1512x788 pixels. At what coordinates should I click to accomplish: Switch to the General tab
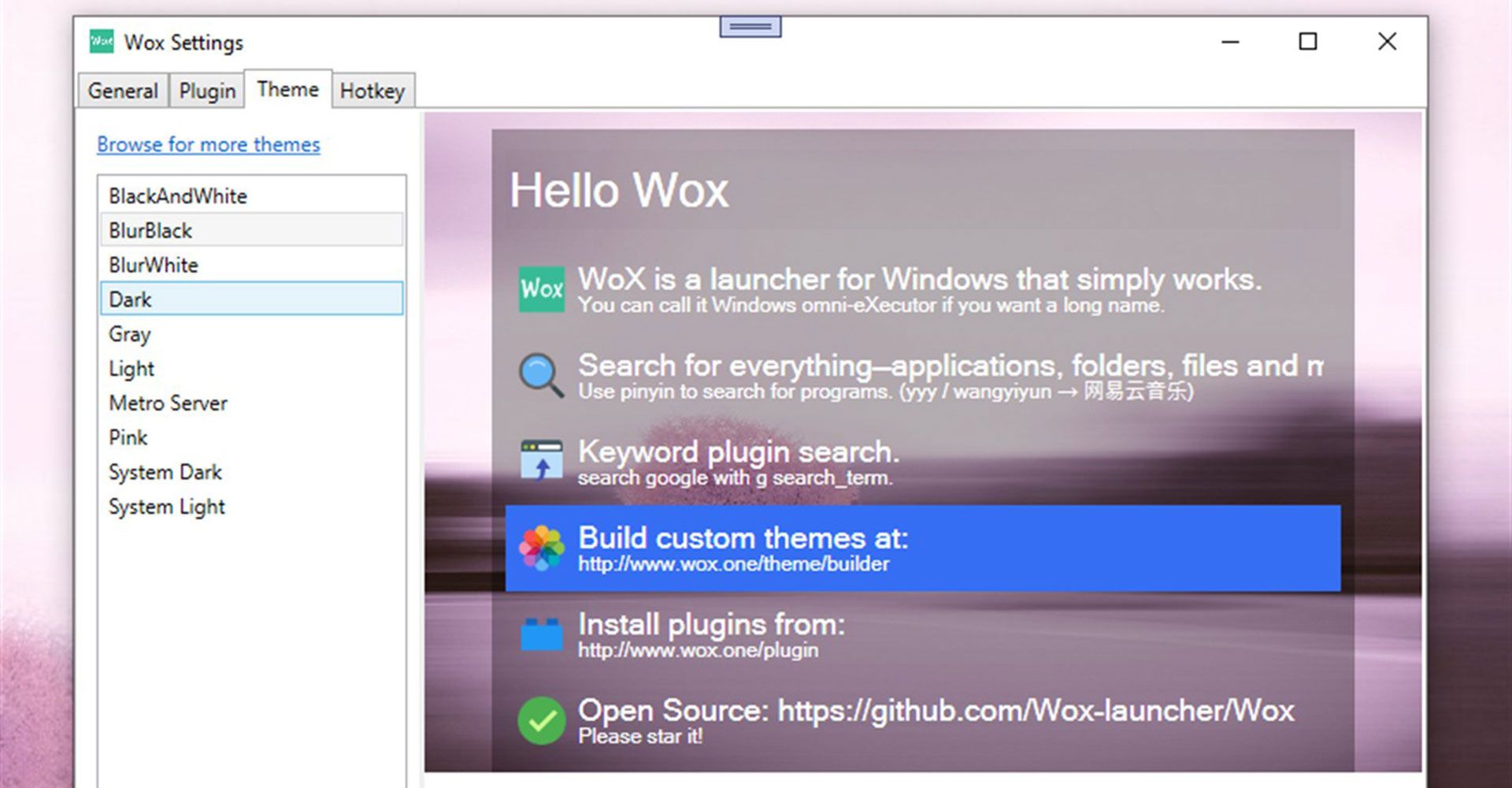click(123, 91)
